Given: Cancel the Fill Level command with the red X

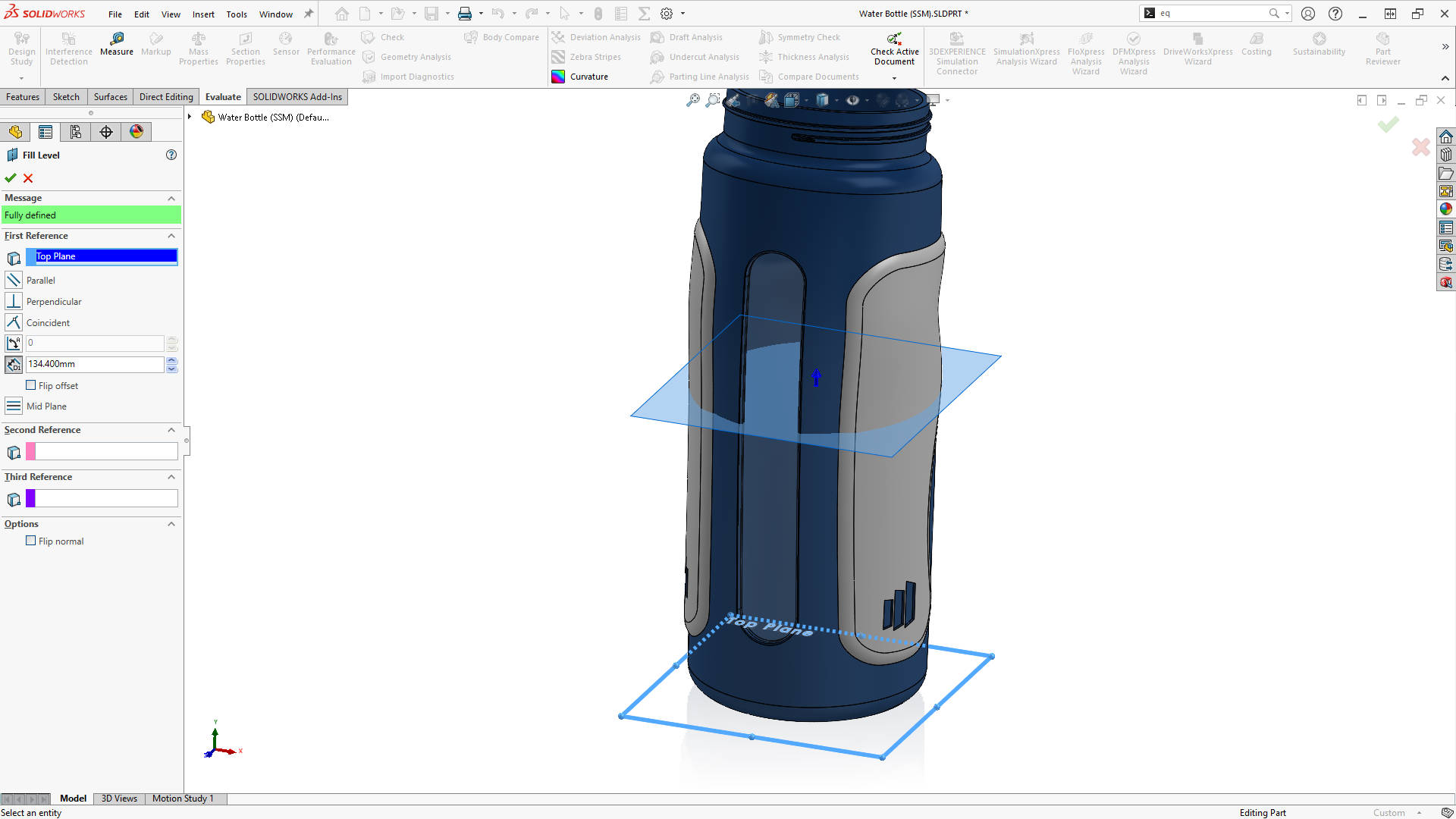Looking at the screenshot, I should tap(28, 177).
